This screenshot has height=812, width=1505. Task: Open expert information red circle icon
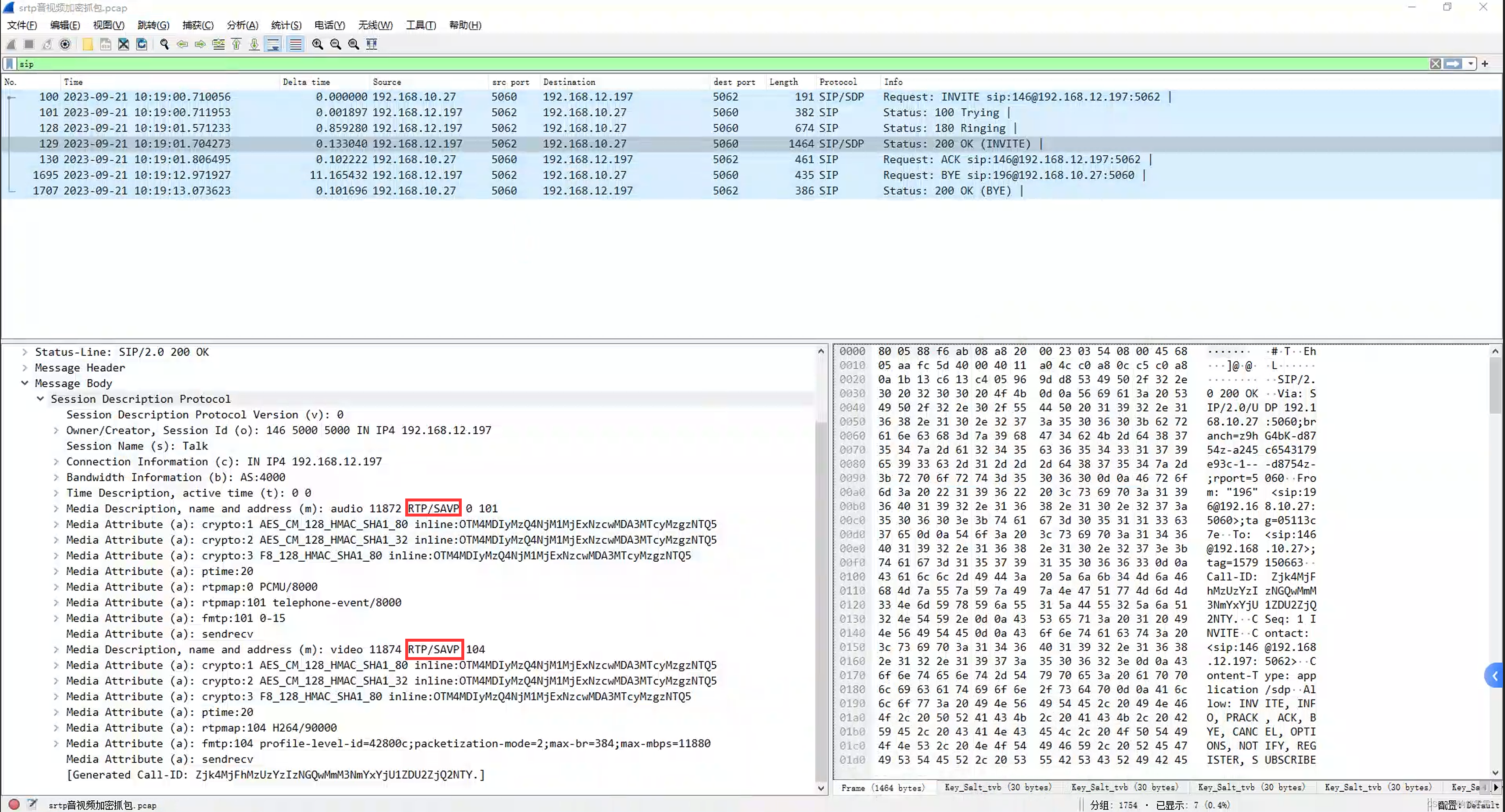14,804
